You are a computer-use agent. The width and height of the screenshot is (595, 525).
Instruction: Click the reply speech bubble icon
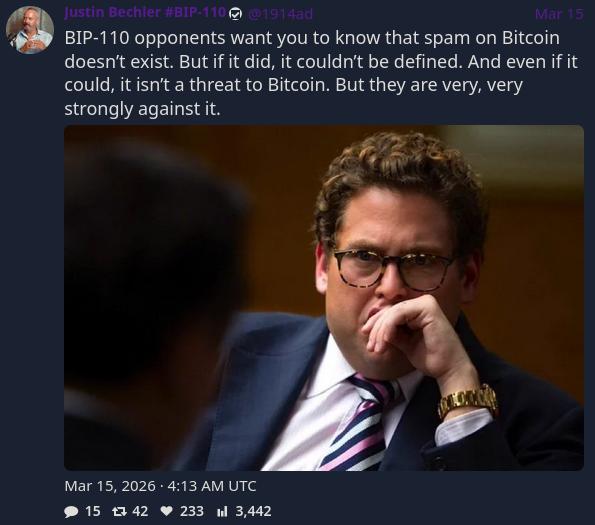71,512
